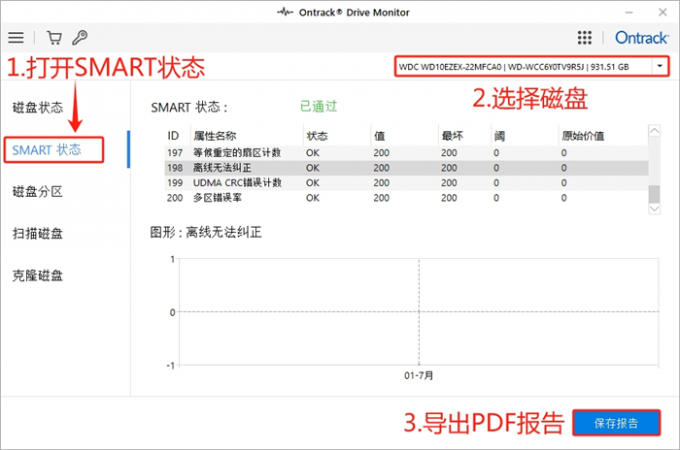Open the apps grid icon
Viewport: 680px width, 450px height.
[x=584, y=38]
